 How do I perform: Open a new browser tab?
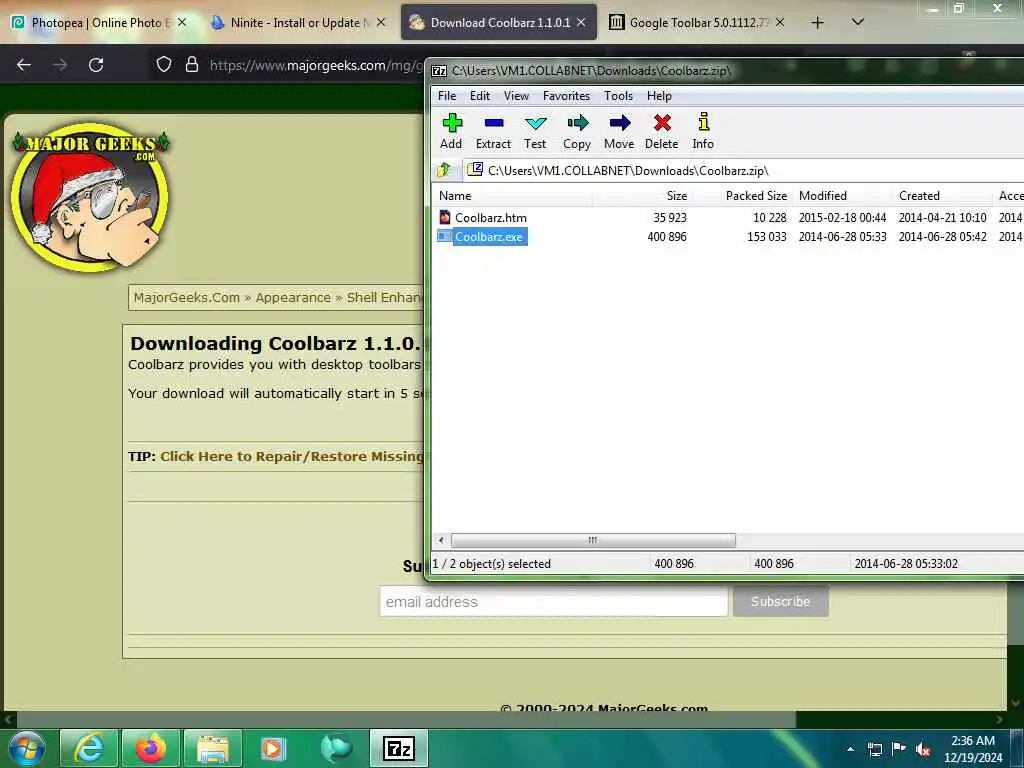click(x=817, y=23)
